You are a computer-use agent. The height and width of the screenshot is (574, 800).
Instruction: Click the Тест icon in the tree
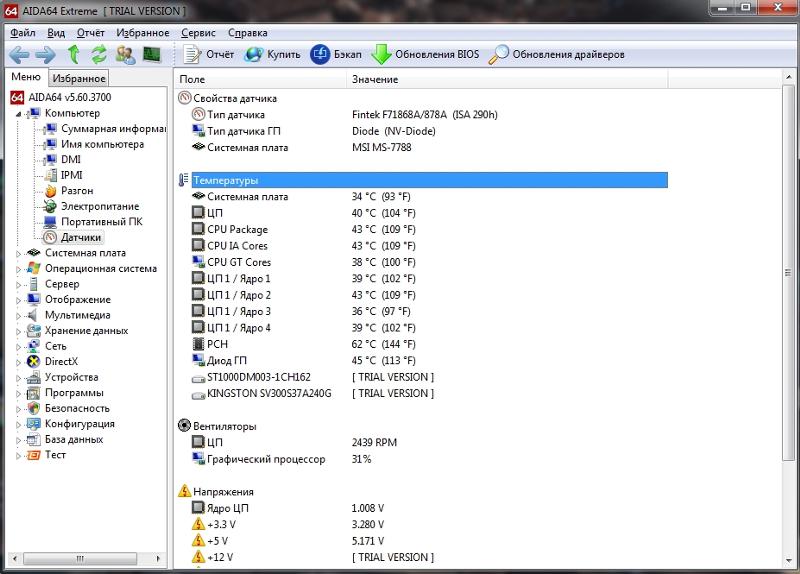pyautogui.click(x=34, y=455)
